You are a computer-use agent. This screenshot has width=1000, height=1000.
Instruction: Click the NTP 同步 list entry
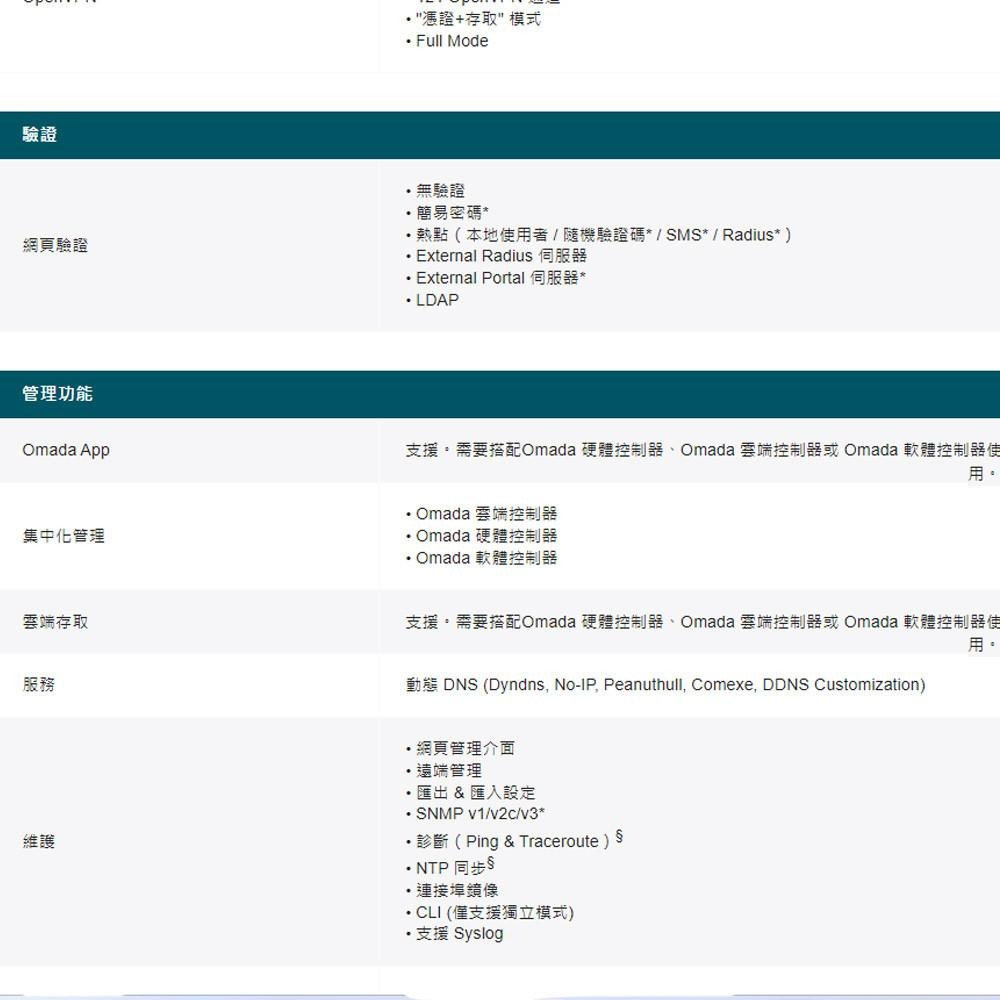[449, 868]
